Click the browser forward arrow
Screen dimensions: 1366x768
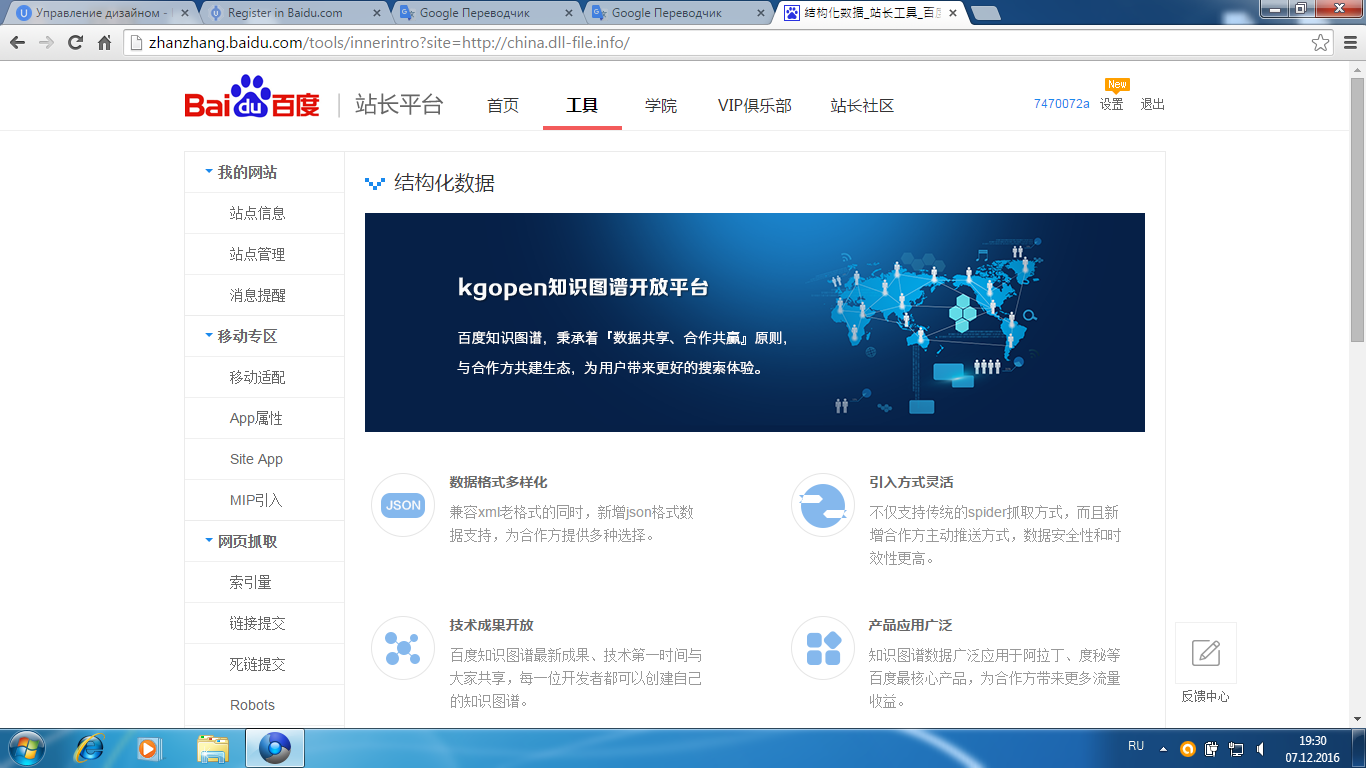pyautogui.click(x=46, y=43)
